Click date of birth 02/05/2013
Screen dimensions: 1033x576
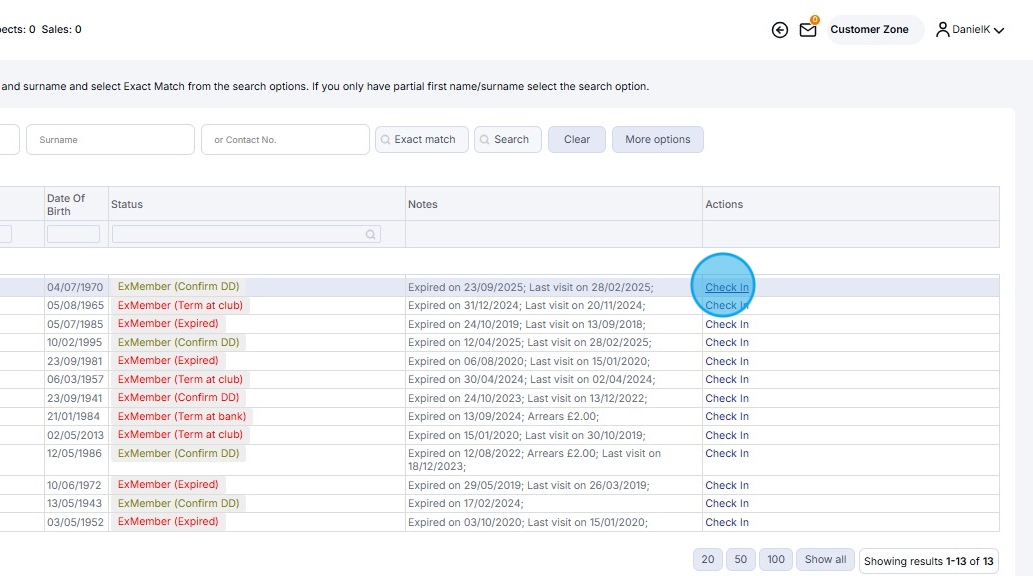coord(75,435)
